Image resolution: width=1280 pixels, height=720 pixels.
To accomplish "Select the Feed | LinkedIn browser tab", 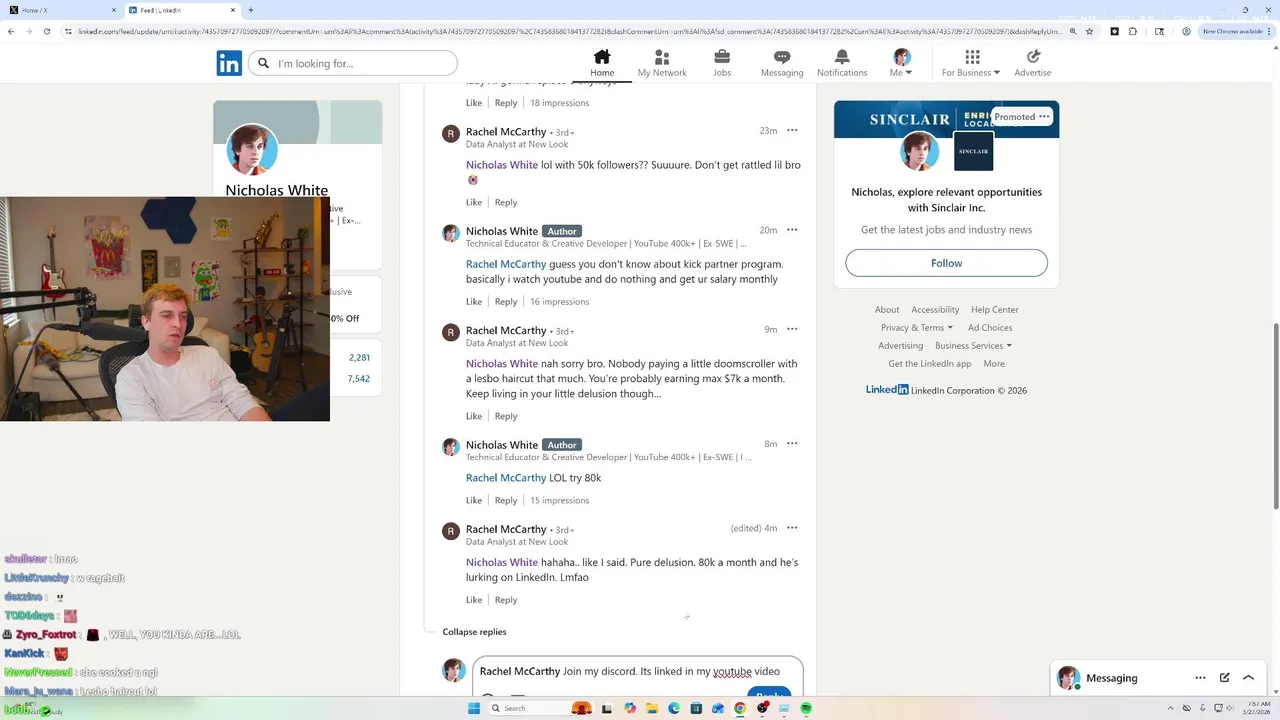I will 181,10.
